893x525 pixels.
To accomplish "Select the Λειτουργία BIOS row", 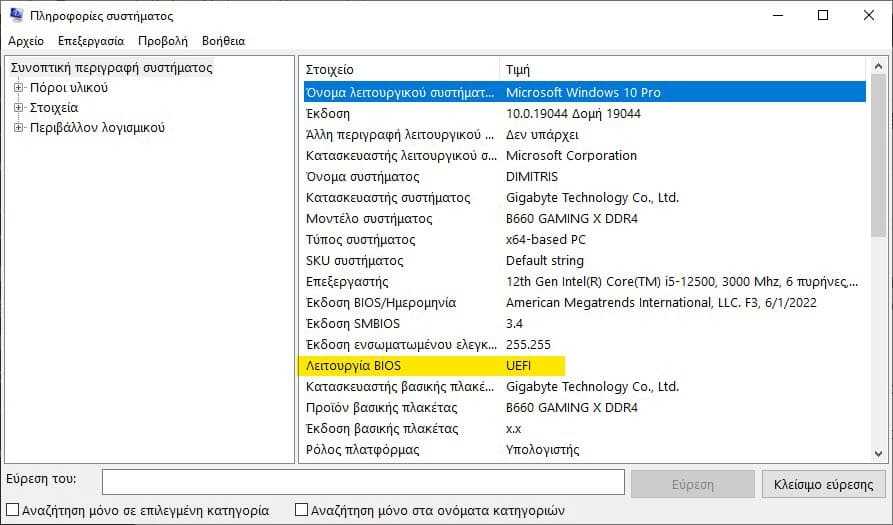I will [584, 366].
